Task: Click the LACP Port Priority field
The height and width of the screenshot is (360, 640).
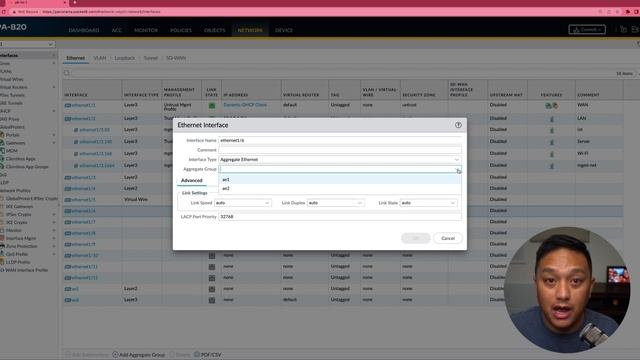Action: pyautogui.click(x=340, y=217)
